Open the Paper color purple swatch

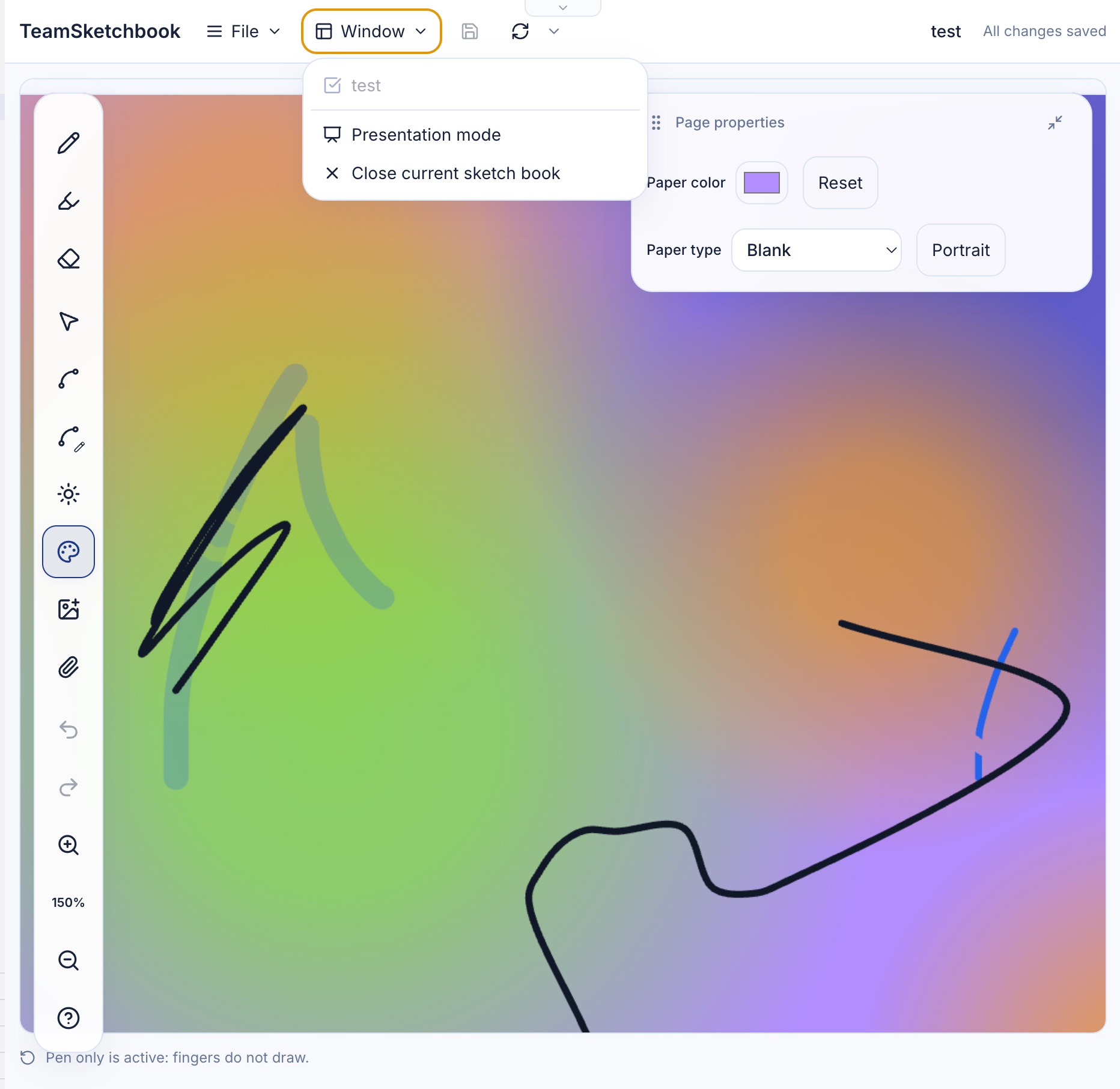point(762,183)
